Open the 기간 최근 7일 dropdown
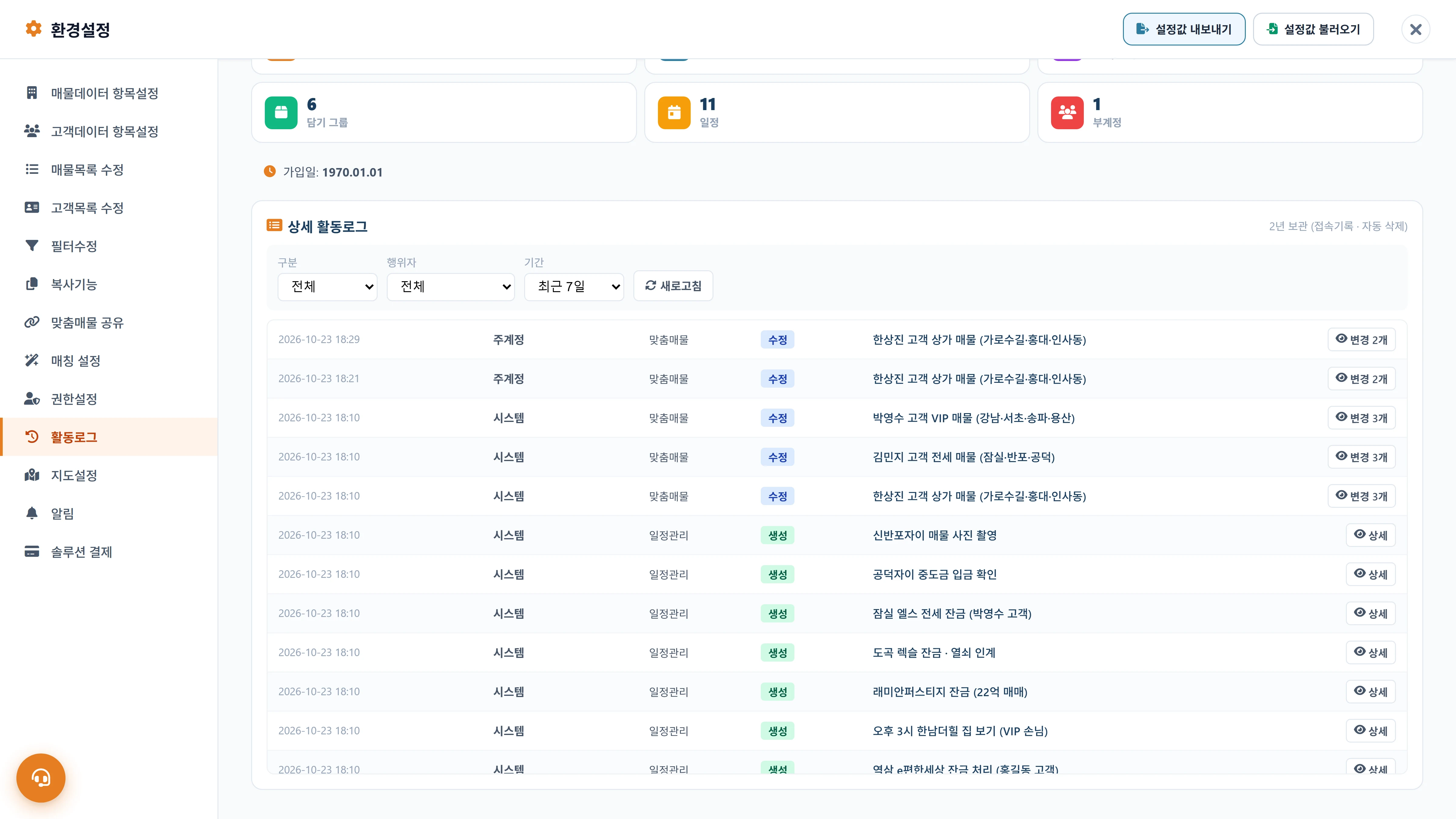 pyautogui.click(x=574, y=287)
